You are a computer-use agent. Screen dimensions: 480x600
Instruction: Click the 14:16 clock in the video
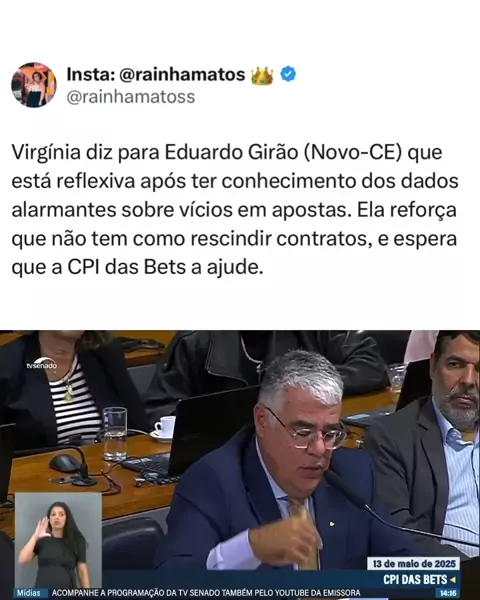click(x=447, y=593)
